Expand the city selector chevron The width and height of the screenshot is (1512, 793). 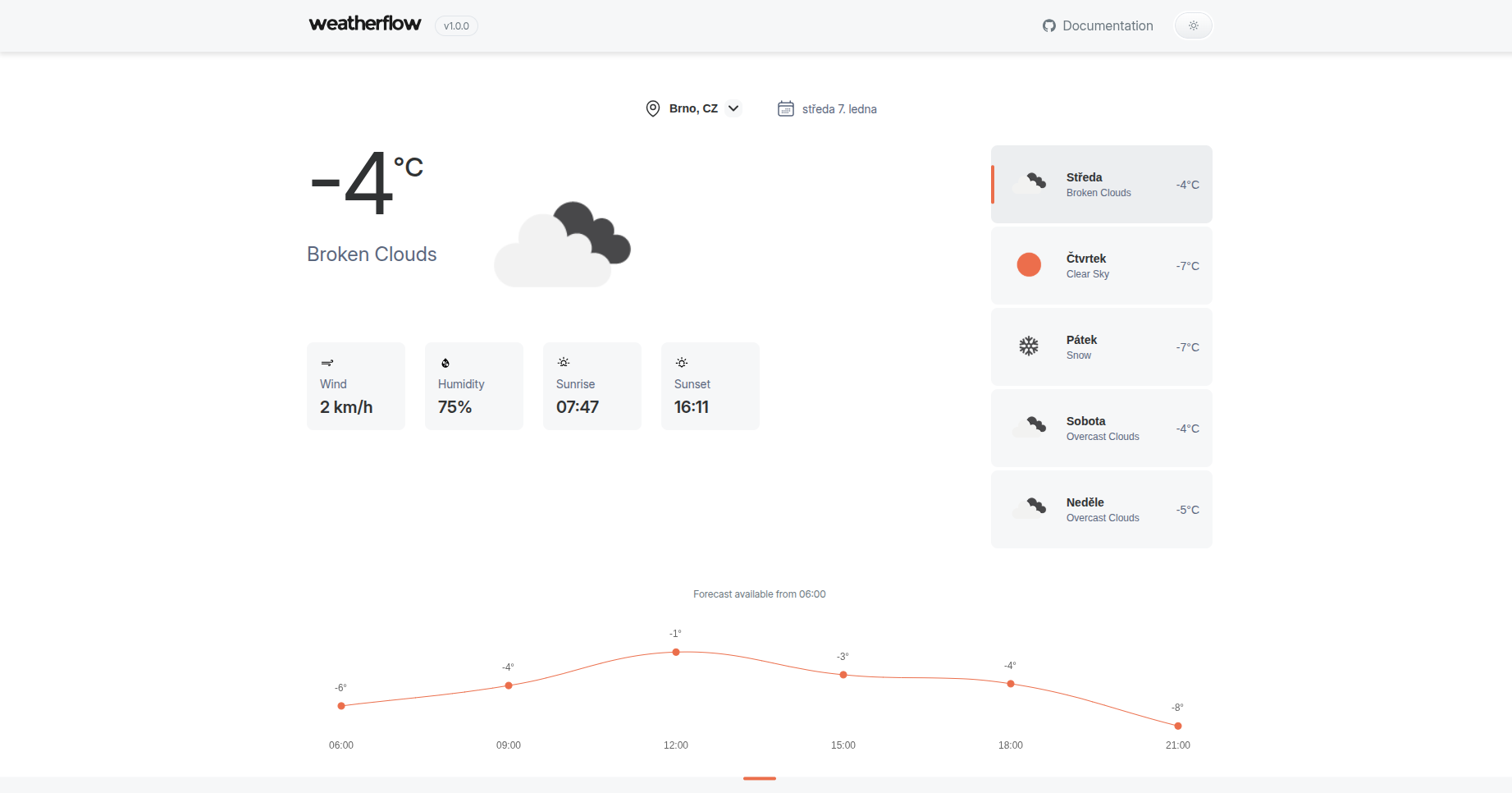(734, 108)
